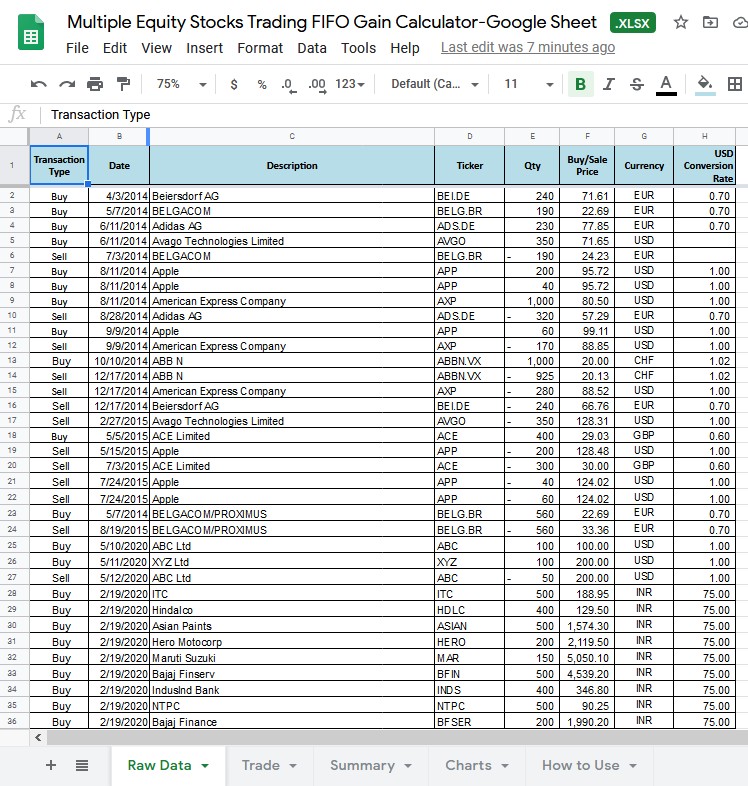This screenshot has height=786, width=748.
Task: Toggle strikethrough formatting
Action: 637,84
